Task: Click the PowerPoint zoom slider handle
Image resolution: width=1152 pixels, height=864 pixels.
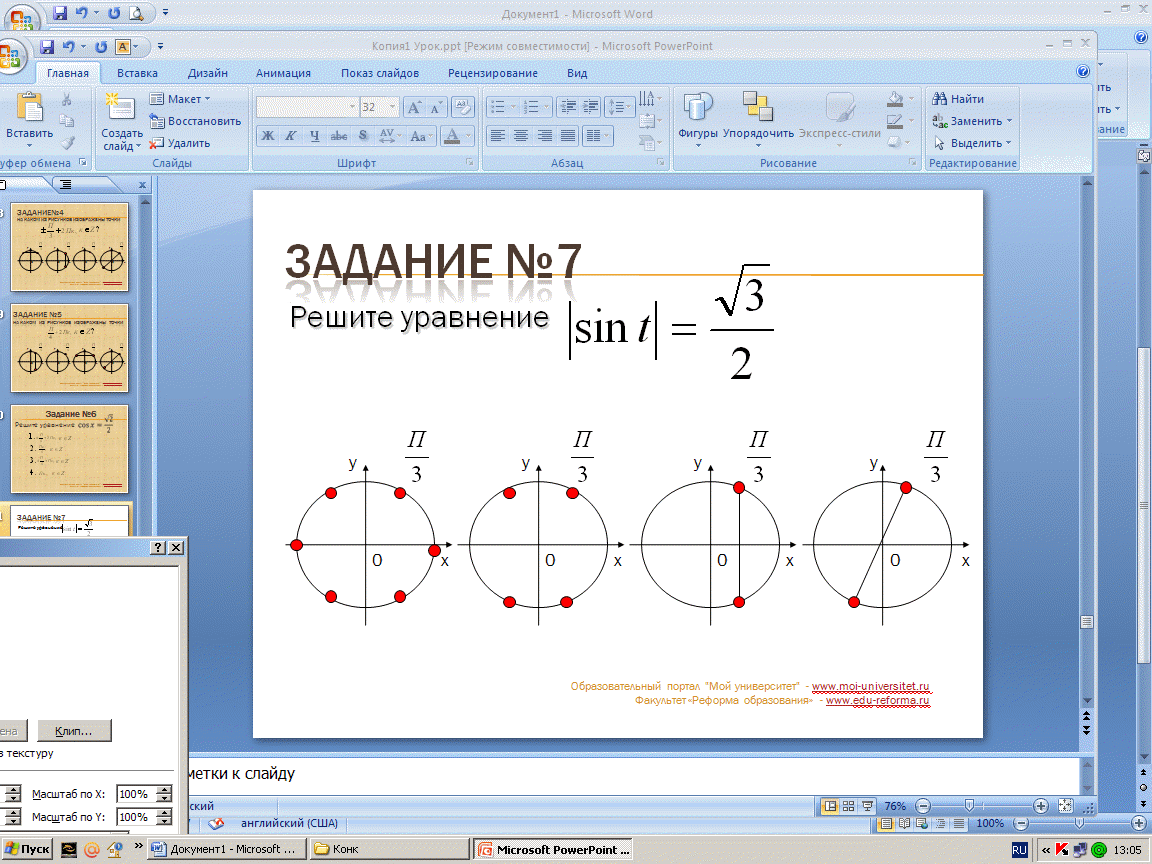Action: coord(970,806)
